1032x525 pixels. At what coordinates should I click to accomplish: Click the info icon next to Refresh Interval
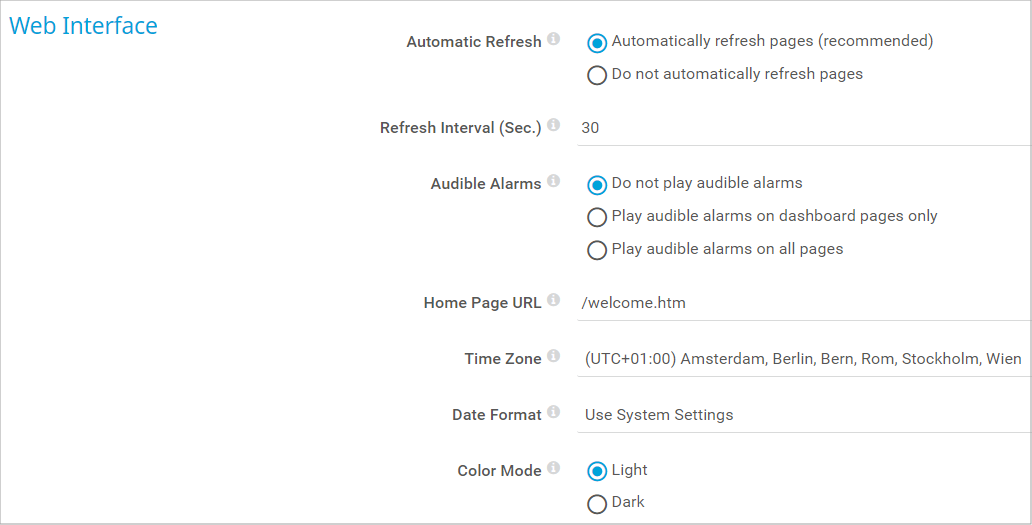[x=554, y=126]
